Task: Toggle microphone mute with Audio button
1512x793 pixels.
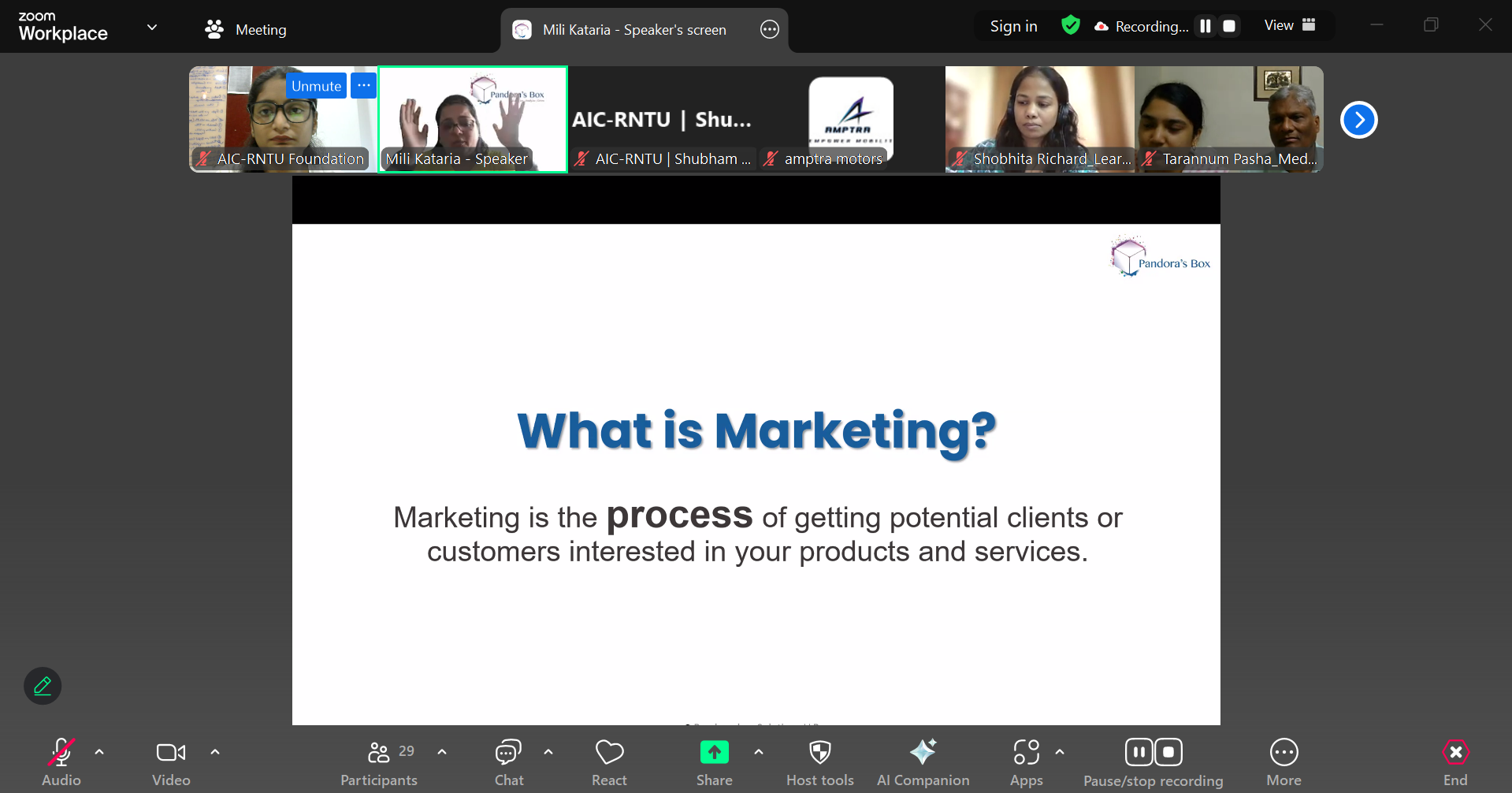Action: [x=61, y=754]
